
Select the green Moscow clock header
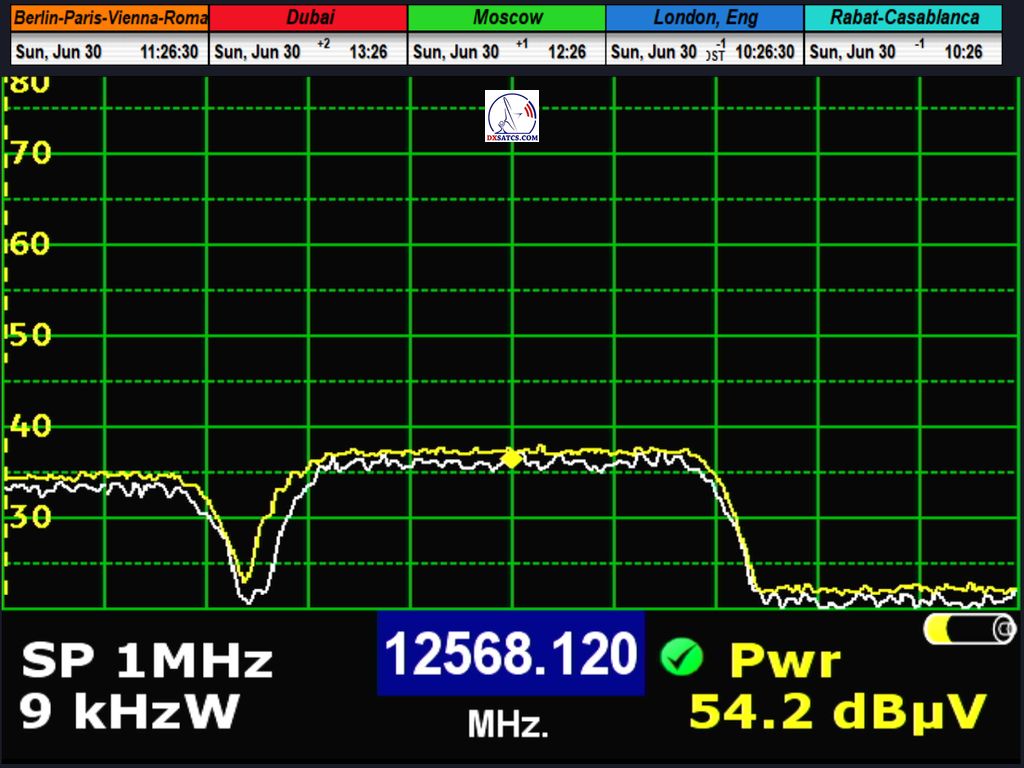point(507,18)
